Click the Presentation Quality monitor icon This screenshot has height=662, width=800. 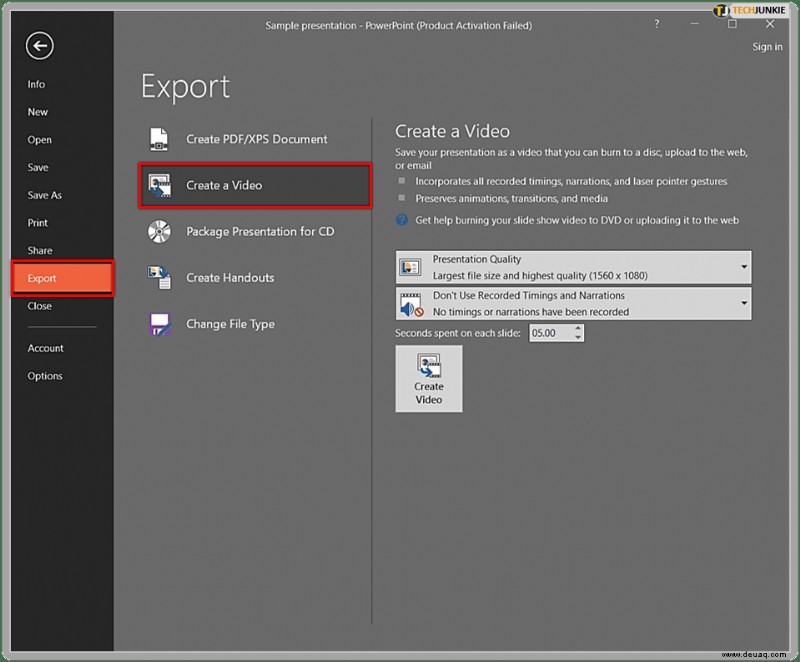coord(411,267)
